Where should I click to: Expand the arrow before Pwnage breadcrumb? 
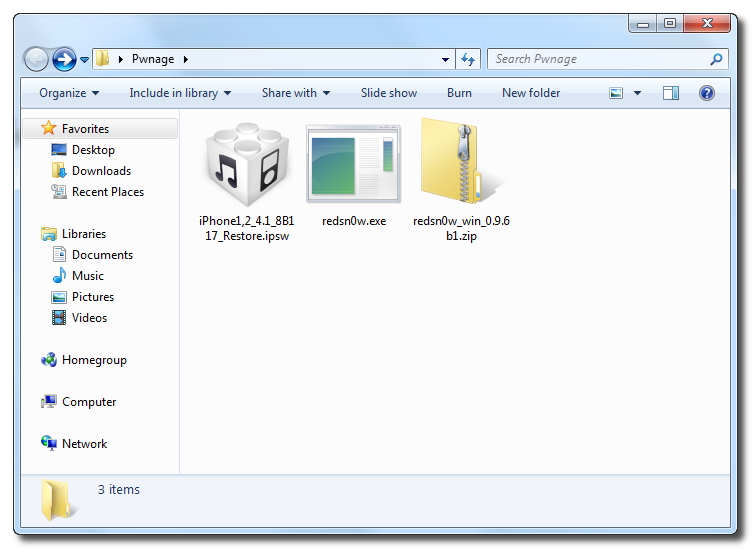pyautogui.click(x=120, y=59)
